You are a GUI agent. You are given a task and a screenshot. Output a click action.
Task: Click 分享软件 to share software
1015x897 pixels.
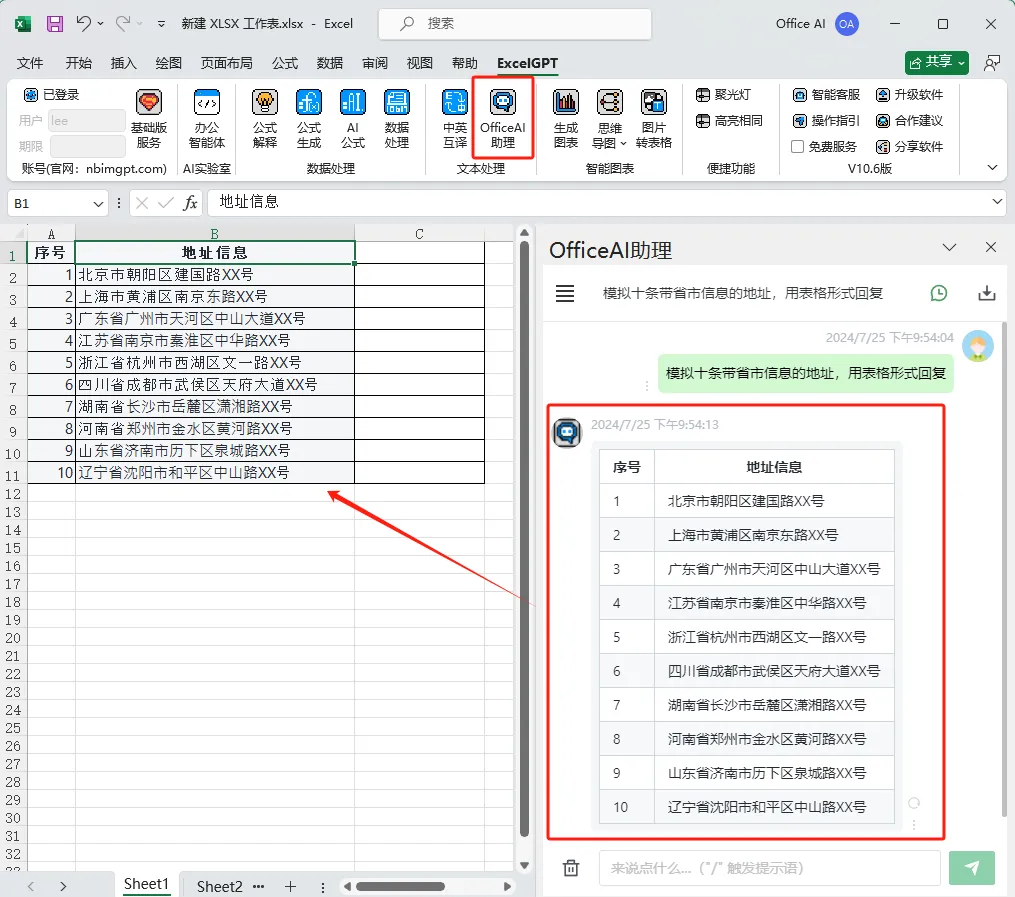(x=909, y=147)
